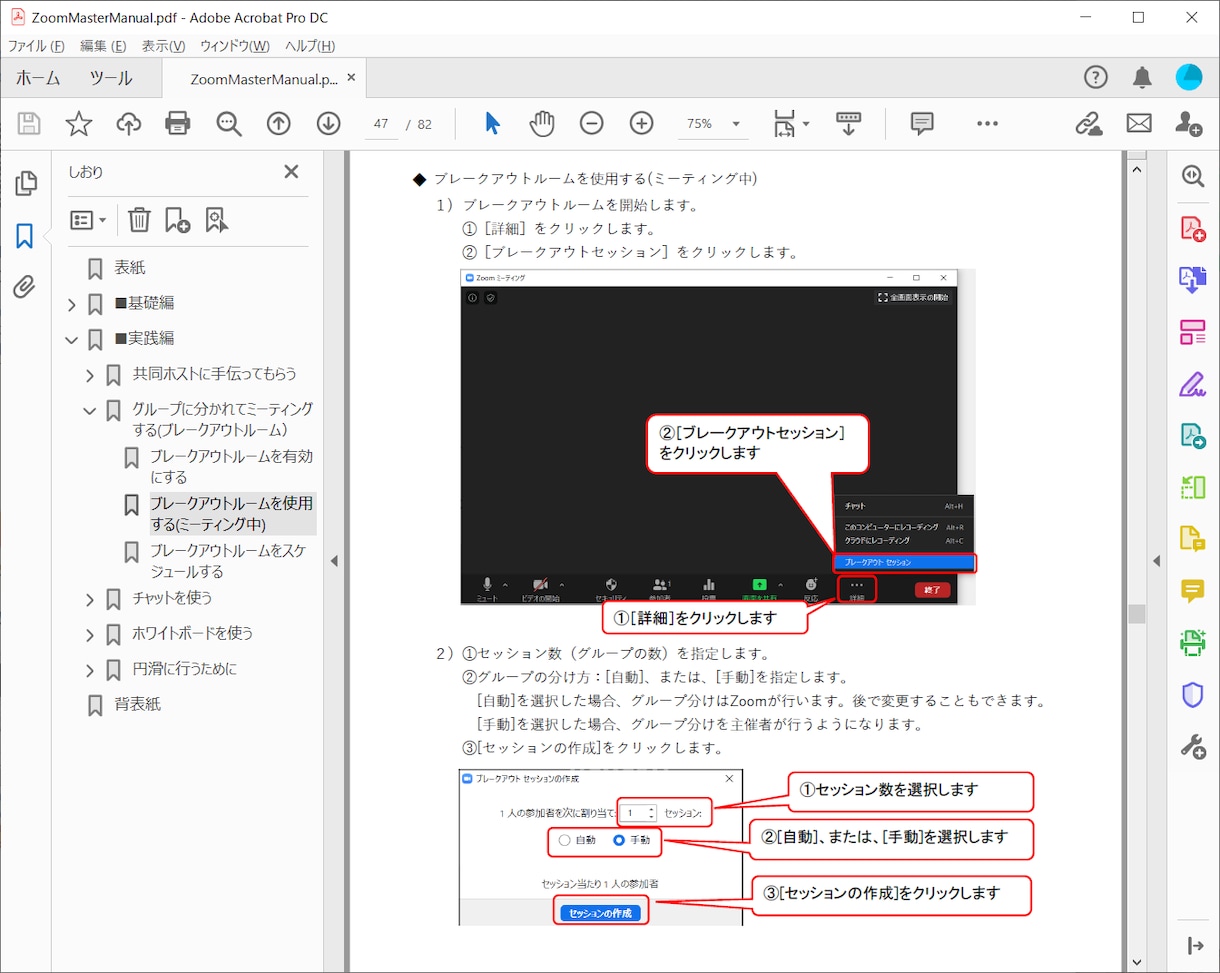The width and height of the screenshot is (1220, 973).
Task: Zoom in with plus icon
Action: tap(641, 123)
